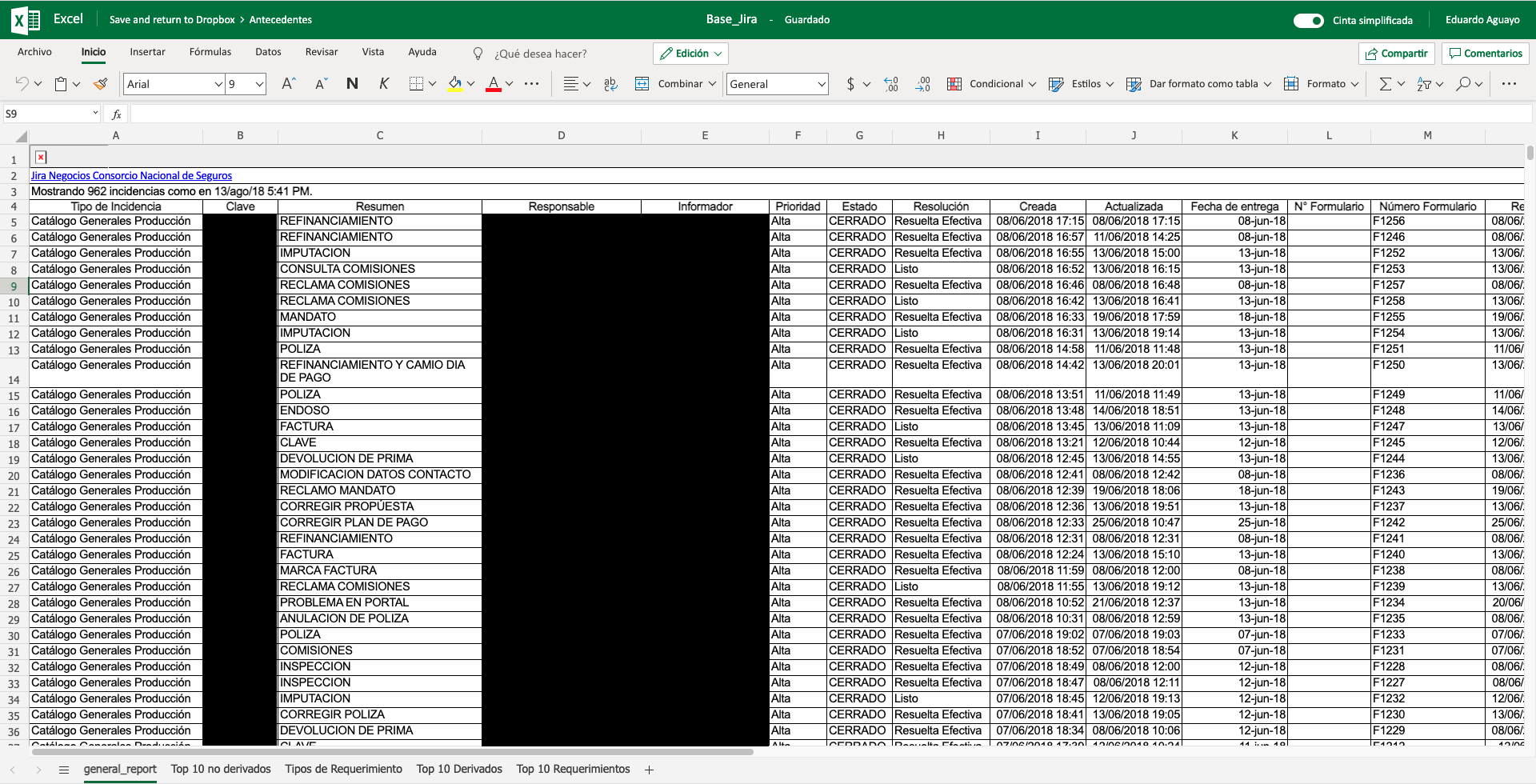This screenshot has height=784, width=1536.
Task: Click the Paste clipboard icon
Action: pyautogui.click(x=61, y=83)
